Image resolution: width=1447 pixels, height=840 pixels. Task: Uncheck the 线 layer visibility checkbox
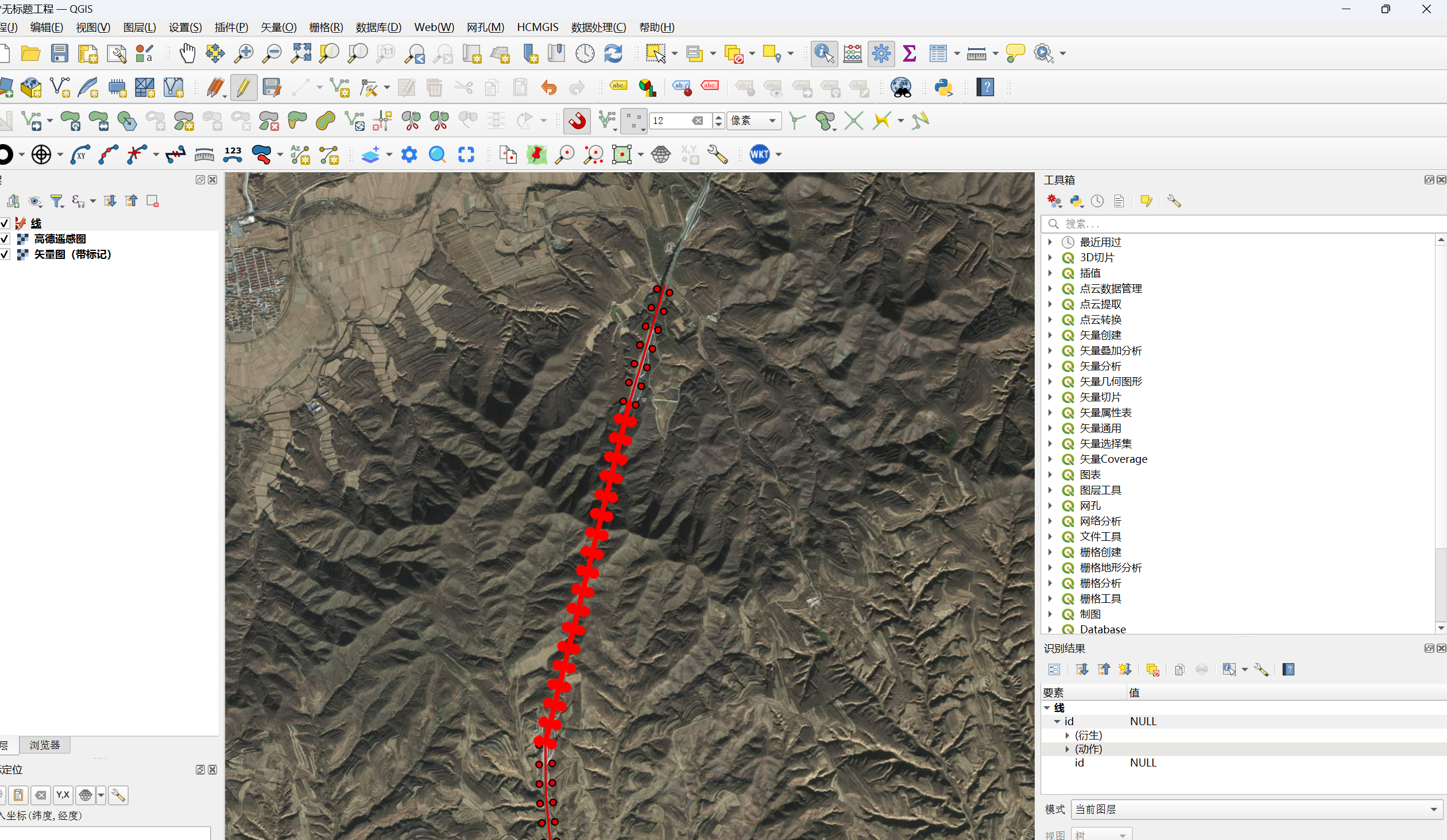click(x=5, y=223)
